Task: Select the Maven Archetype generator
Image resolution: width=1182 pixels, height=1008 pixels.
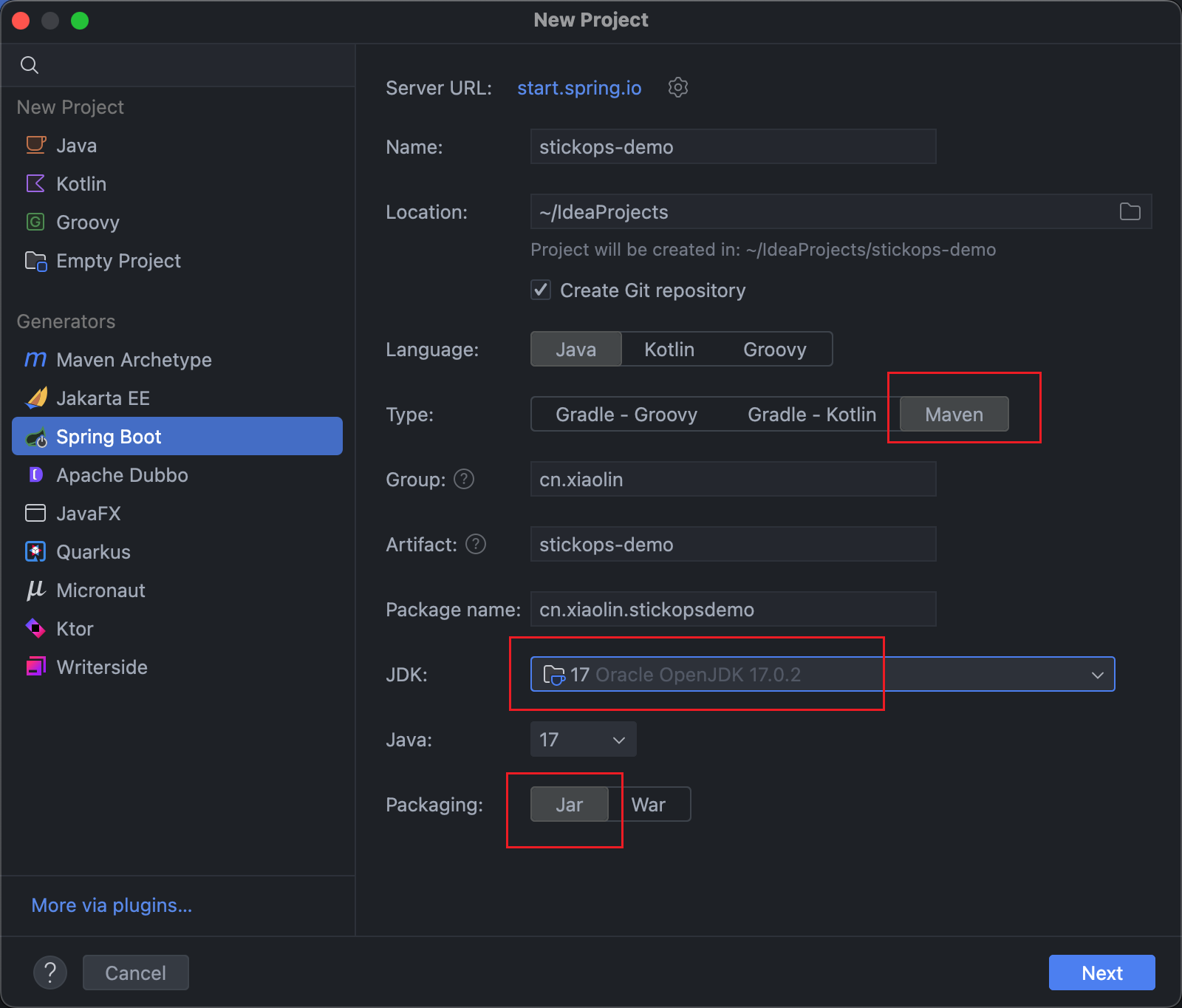Action: click(133, 360)
